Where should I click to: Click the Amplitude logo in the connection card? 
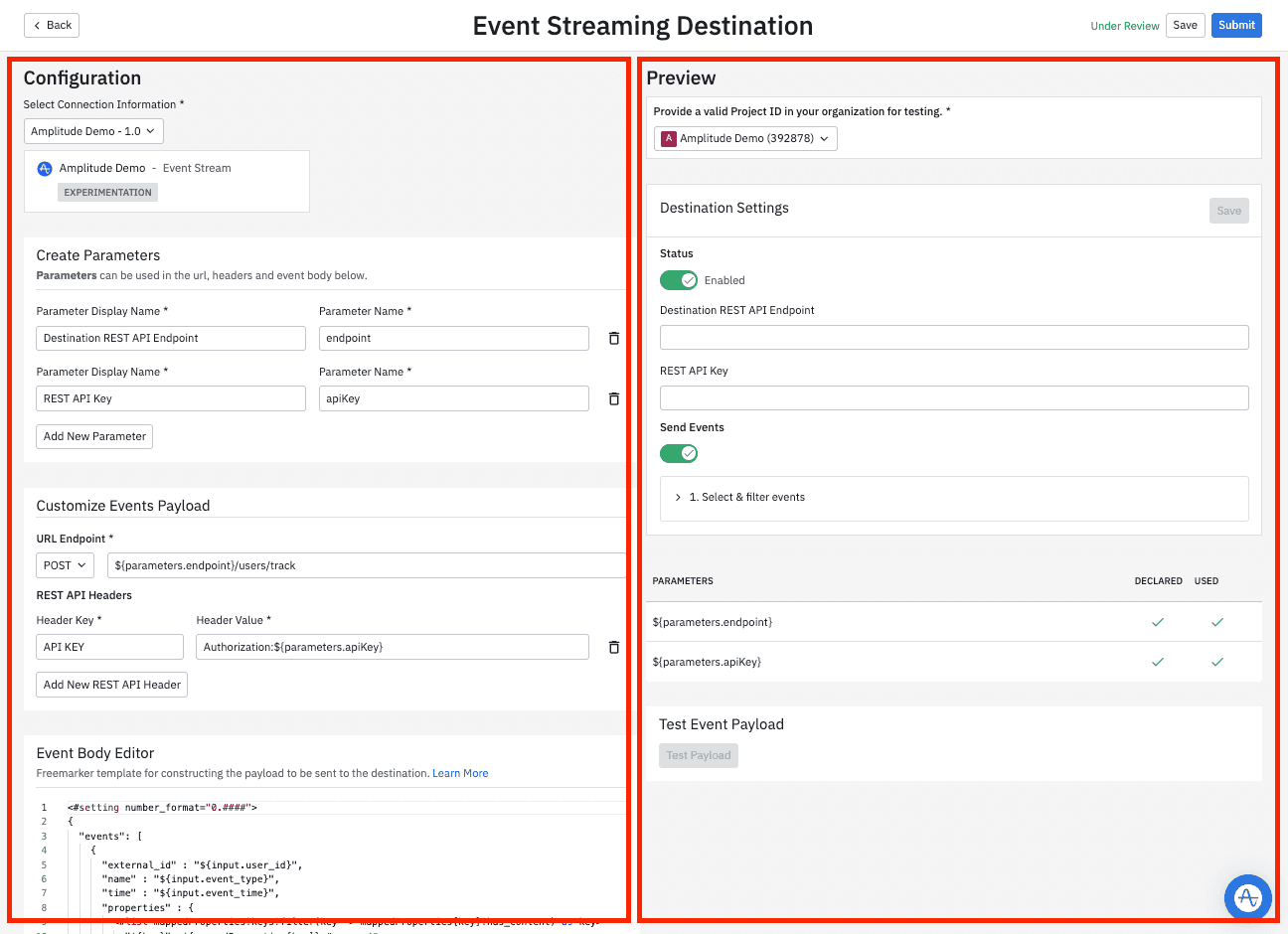click(44, 168)
